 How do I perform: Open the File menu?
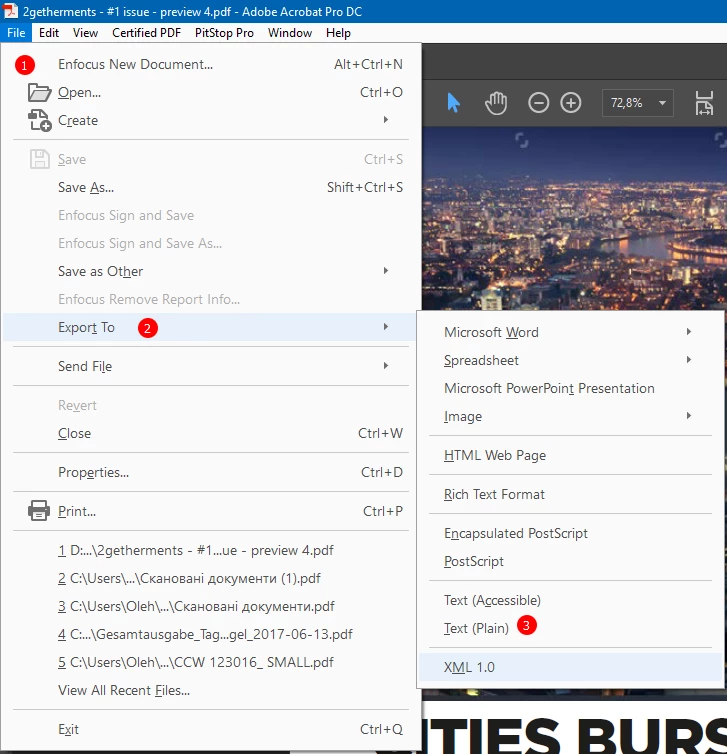16,33
